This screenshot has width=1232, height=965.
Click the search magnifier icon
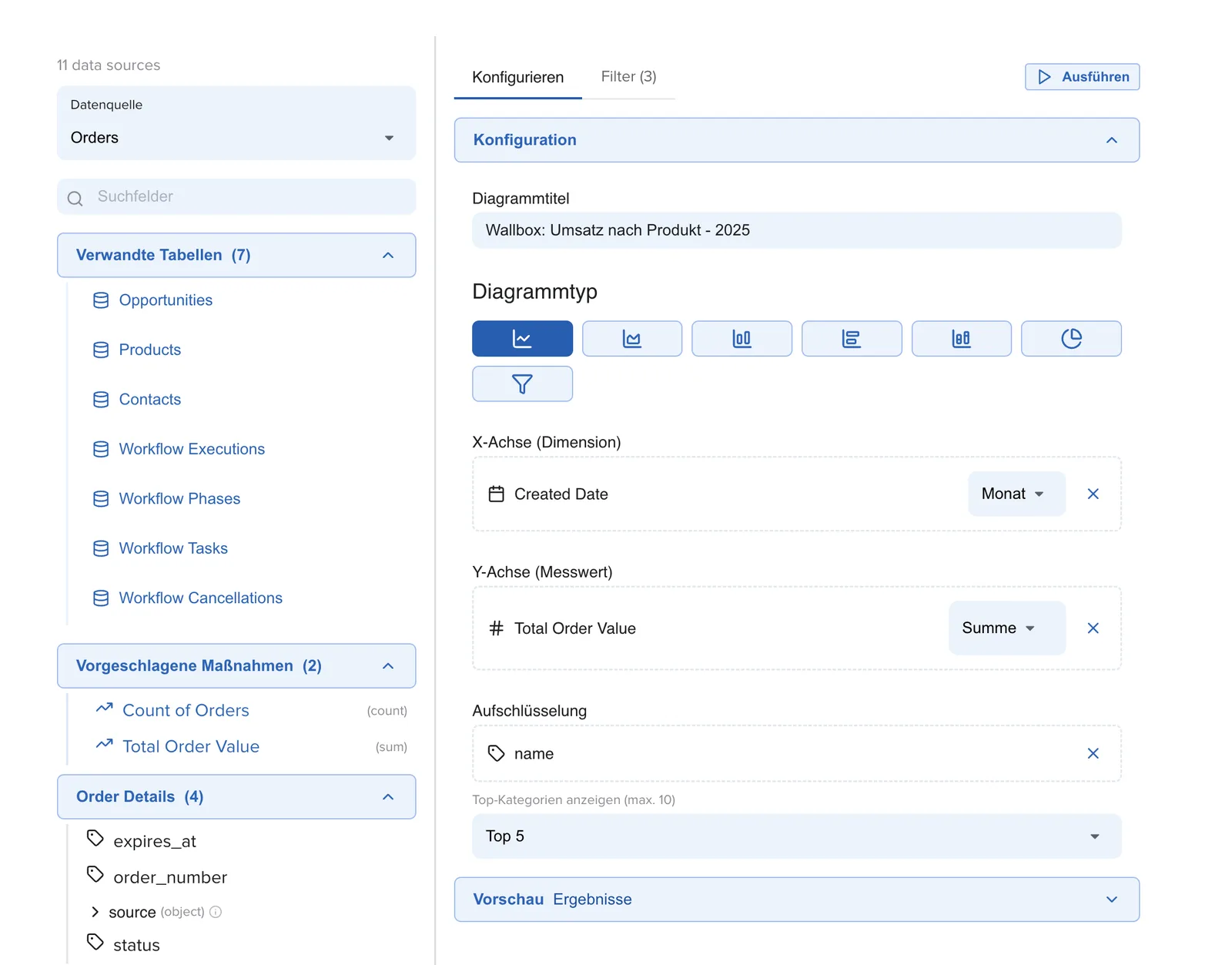tap(75, 199)
